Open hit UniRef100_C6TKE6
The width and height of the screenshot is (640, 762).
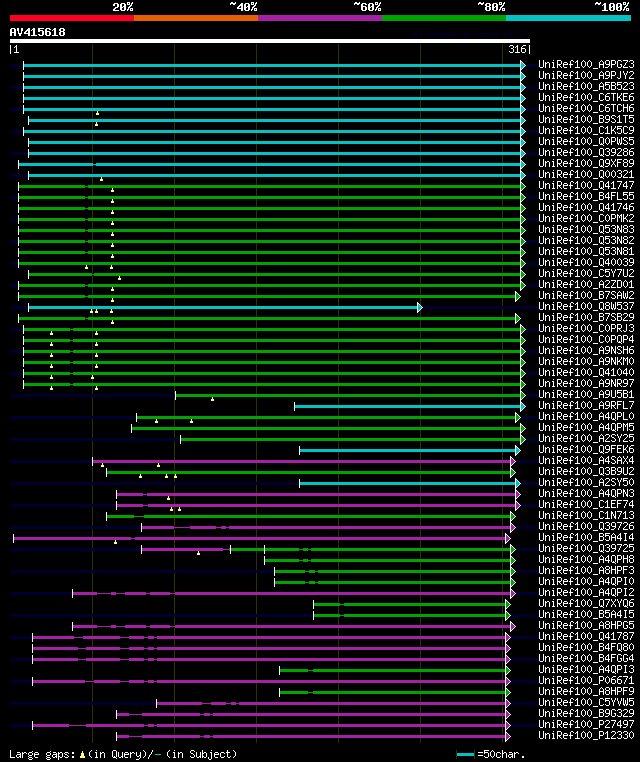pyautogui.click(x=586, y=97)
